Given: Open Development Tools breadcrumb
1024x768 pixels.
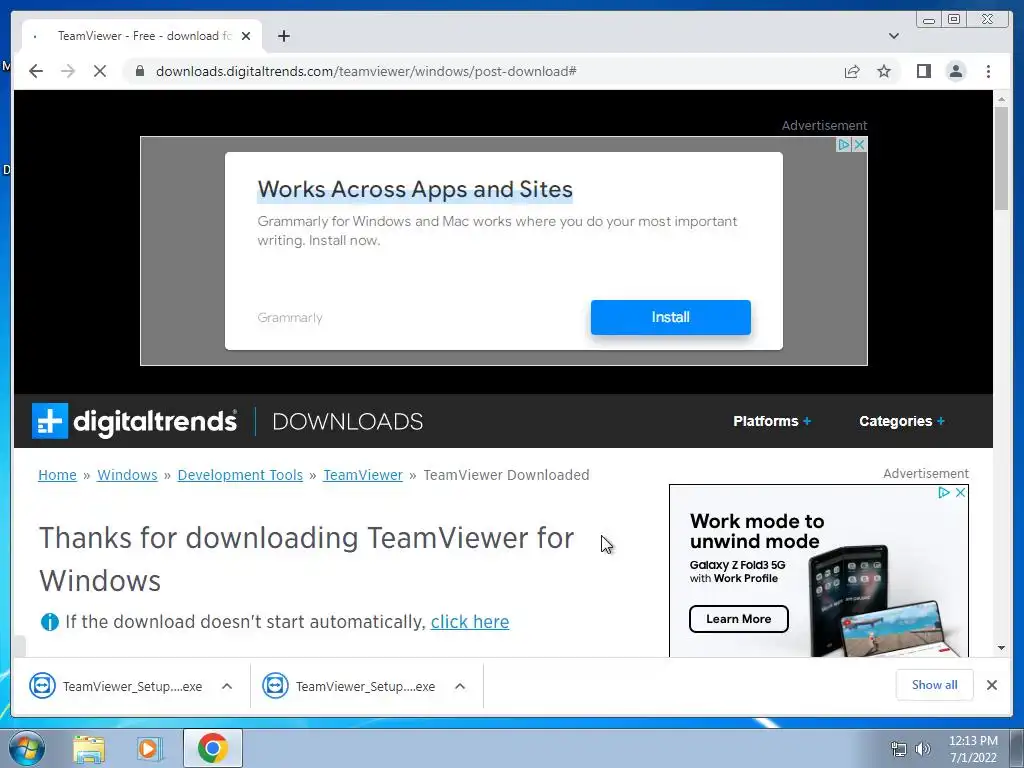Looking at the screenshot, I should point(240,475).
